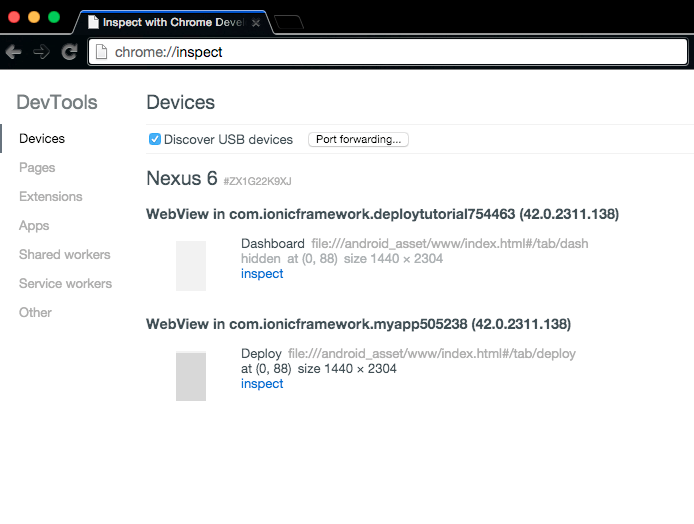Open a new browser tab

click(289, 22)
